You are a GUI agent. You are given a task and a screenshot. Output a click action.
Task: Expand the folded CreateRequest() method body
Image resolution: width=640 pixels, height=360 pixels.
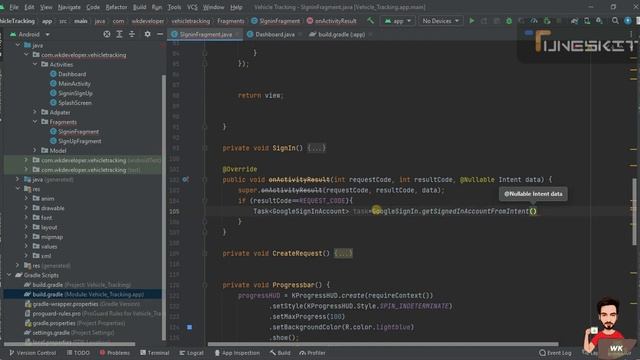(x=343, y=253)
